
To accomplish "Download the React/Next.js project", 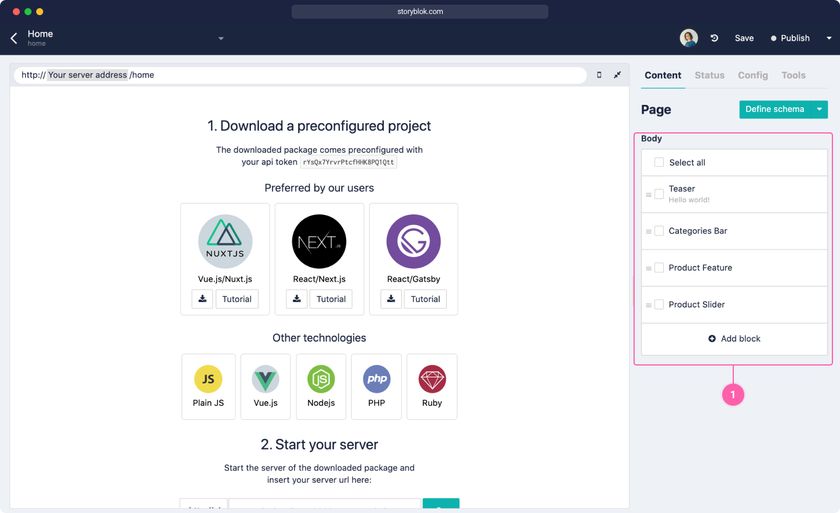I will point(297,299).
